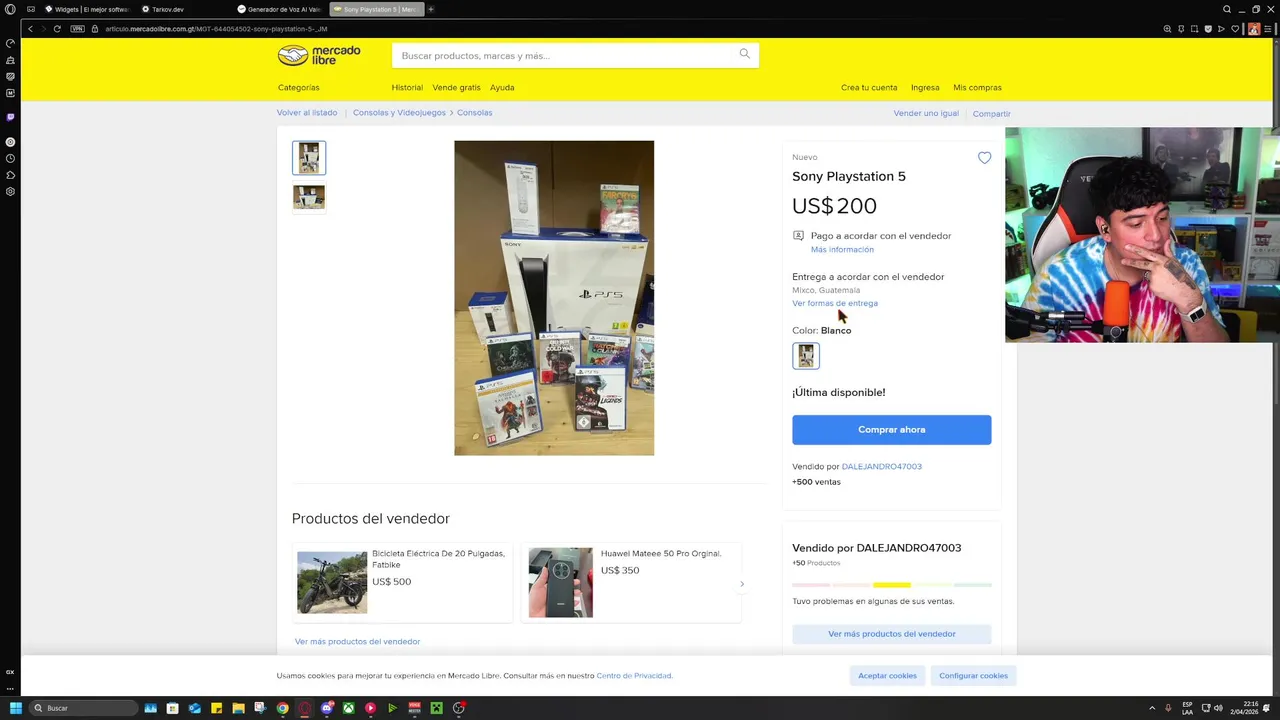Viewport: 1280px width, 720px height.
Task: Open Categorías menu
Action: [x=299, y=87]
